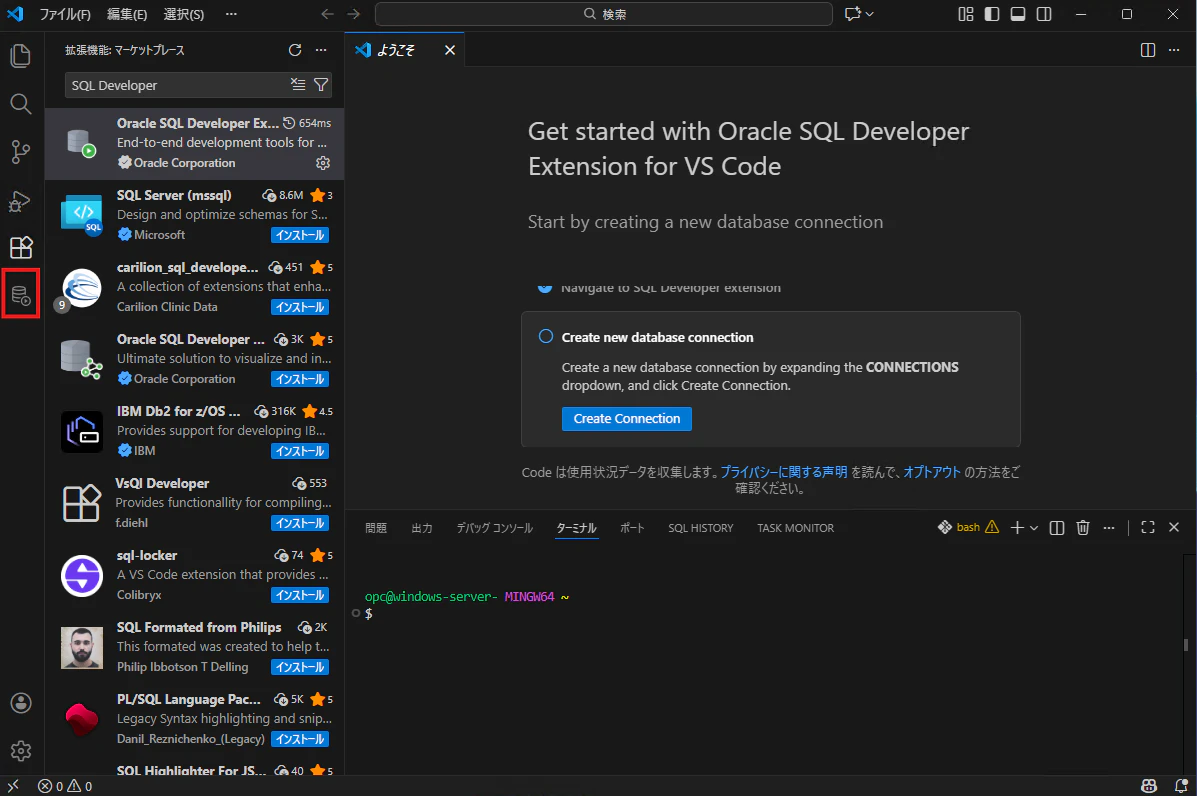
Task: Maximize the panel size
Action: coord(1147,527)
